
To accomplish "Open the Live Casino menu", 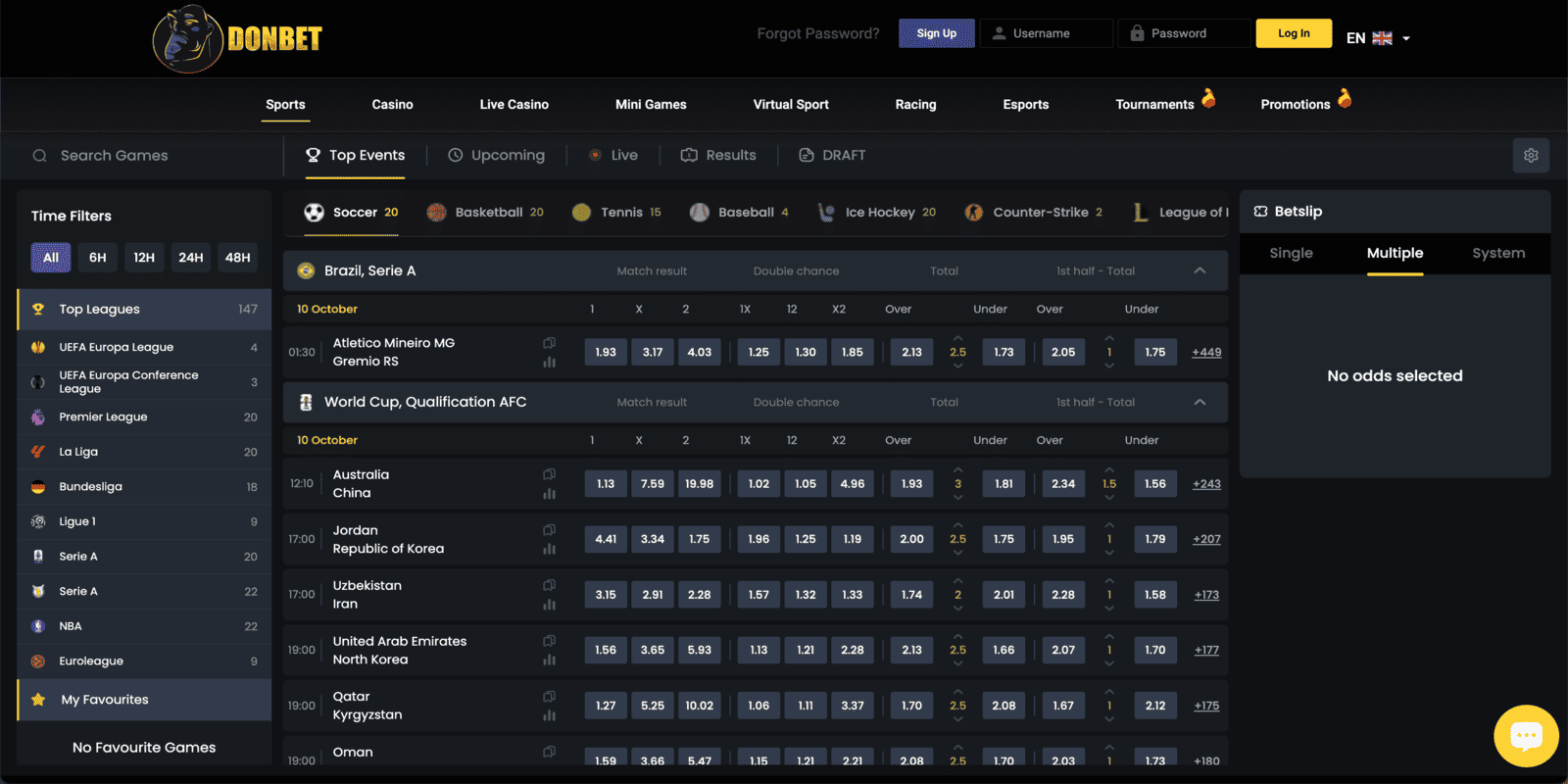I will pos(514,105).
